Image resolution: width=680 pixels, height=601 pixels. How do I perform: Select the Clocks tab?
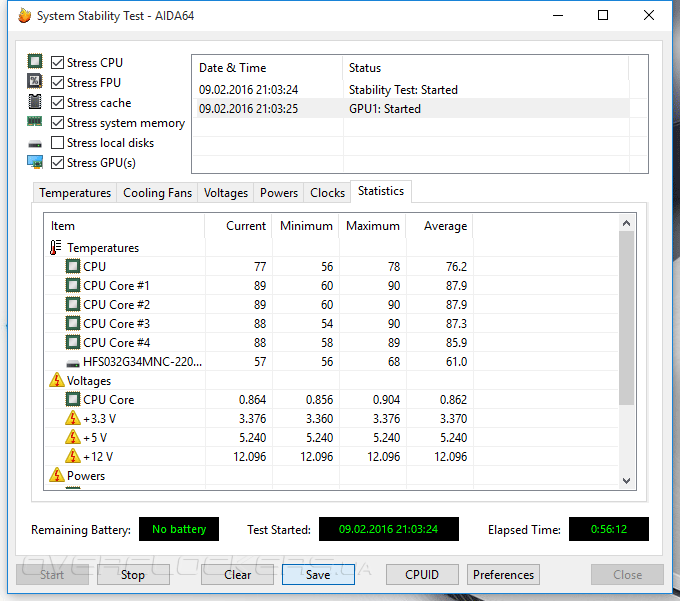tap(327, 193)
